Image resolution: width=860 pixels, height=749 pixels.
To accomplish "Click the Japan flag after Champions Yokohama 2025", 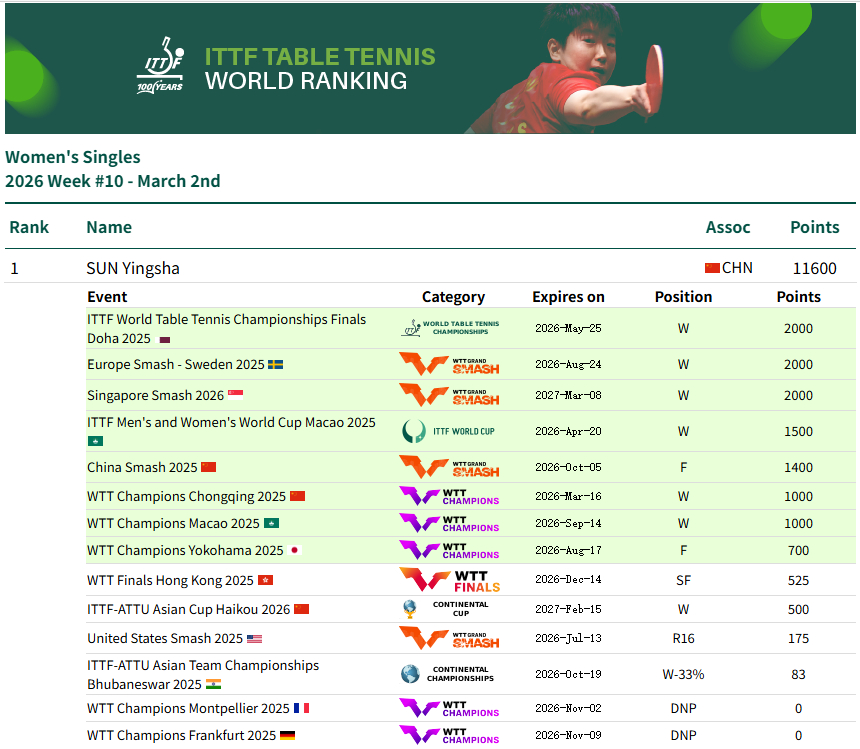I will (x=295, y=550).
